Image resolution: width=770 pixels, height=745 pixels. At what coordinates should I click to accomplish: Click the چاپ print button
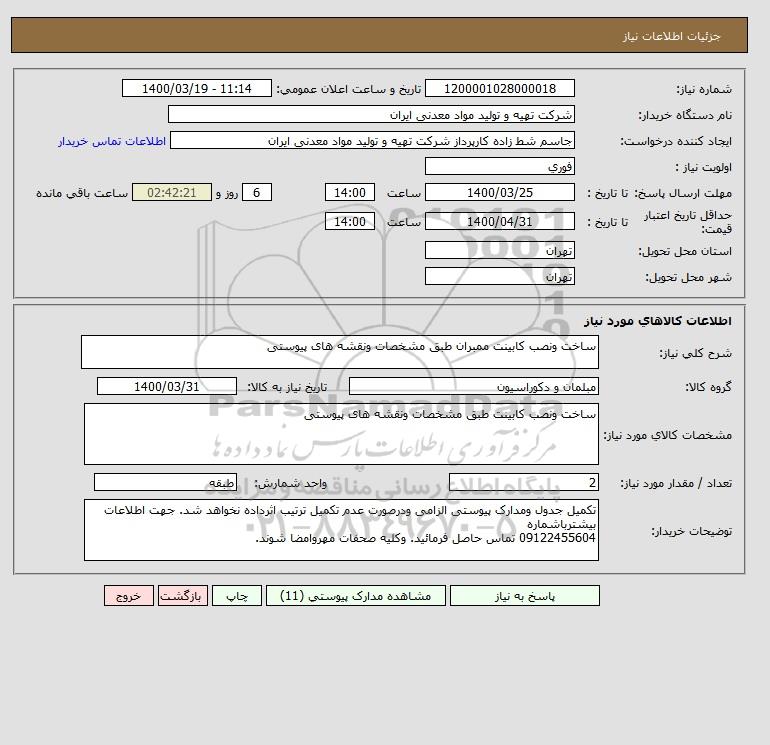point(237,596)
